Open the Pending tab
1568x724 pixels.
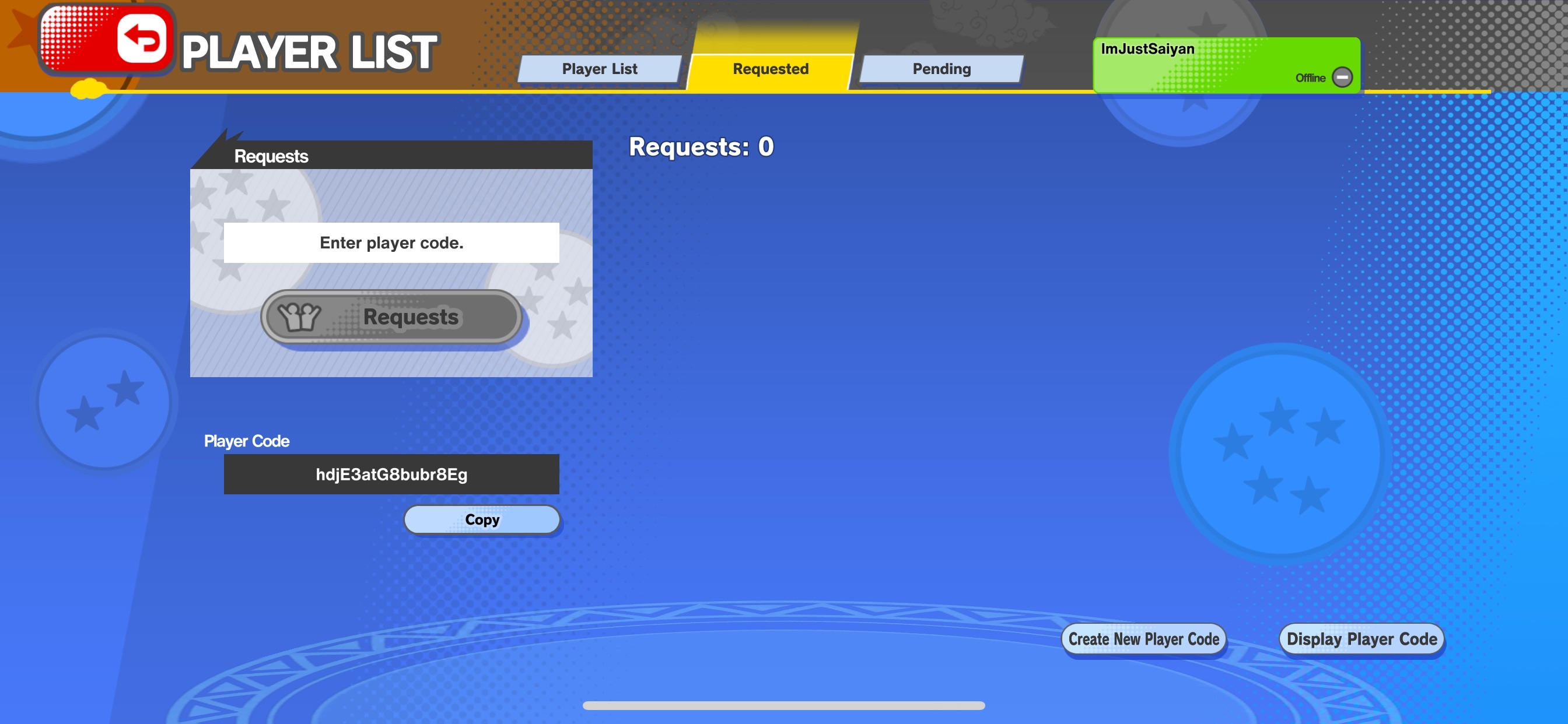point(941,69)
